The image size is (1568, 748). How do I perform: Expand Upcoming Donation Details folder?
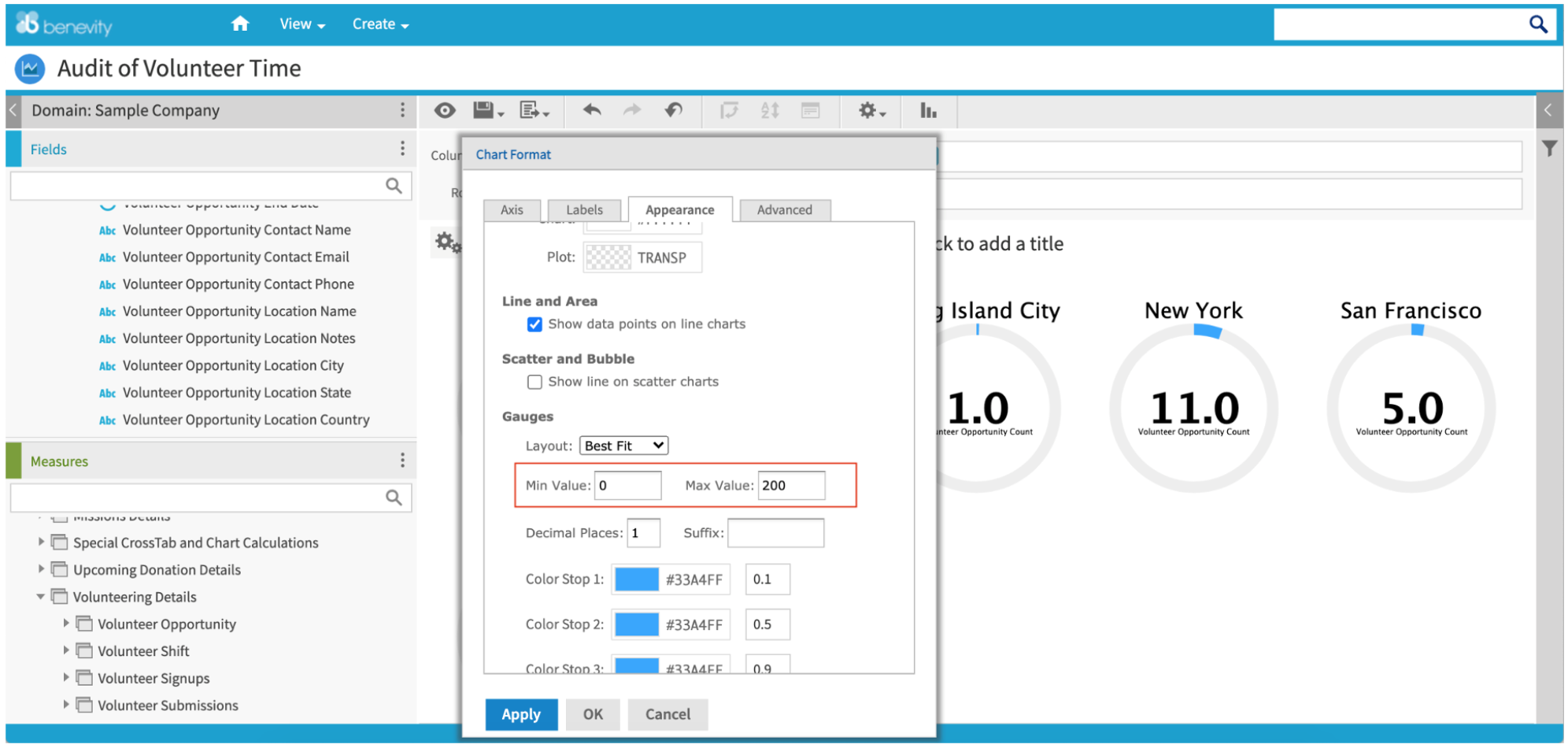[x=41, y=568]
